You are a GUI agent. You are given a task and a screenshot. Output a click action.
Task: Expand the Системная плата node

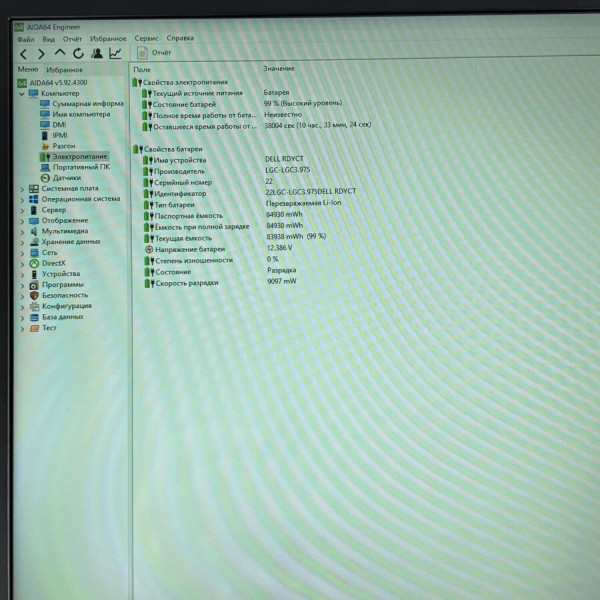click(x=22, y=189)
